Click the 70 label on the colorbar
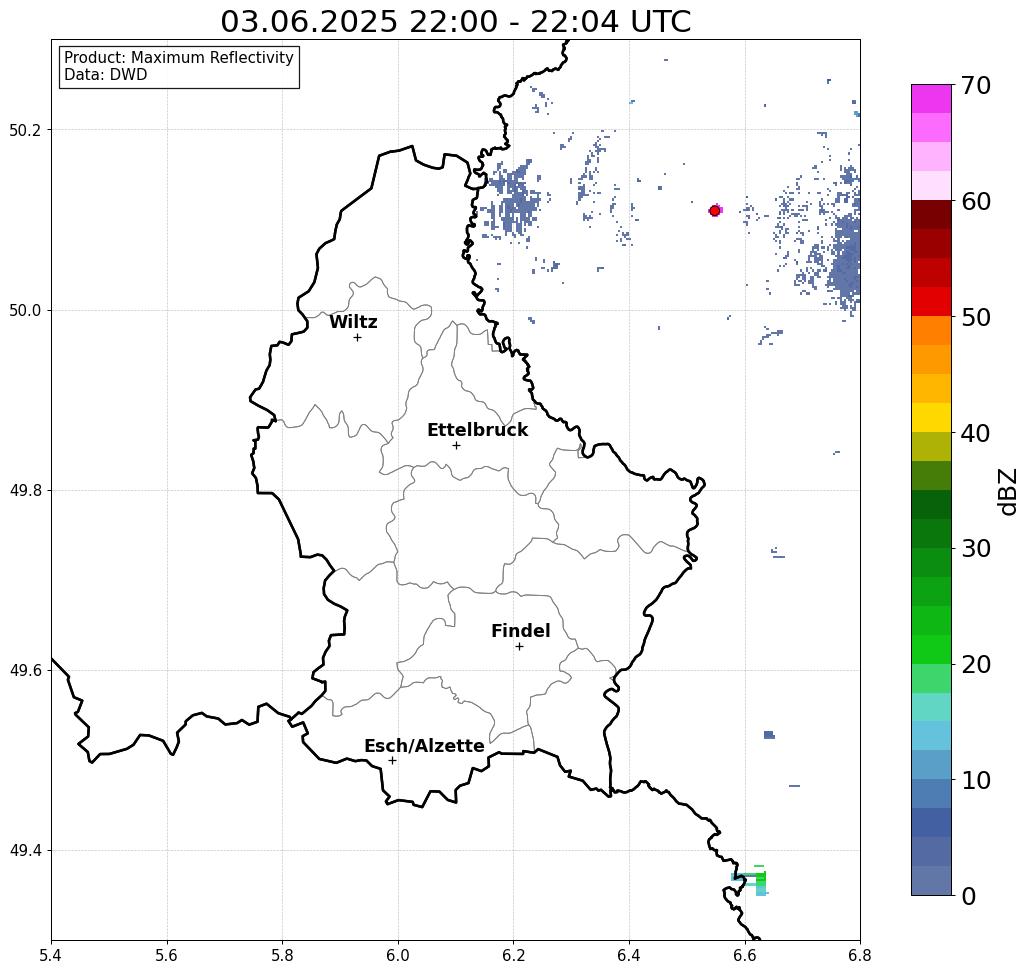Screen dimensions: 1029x973 coord(975,85)
